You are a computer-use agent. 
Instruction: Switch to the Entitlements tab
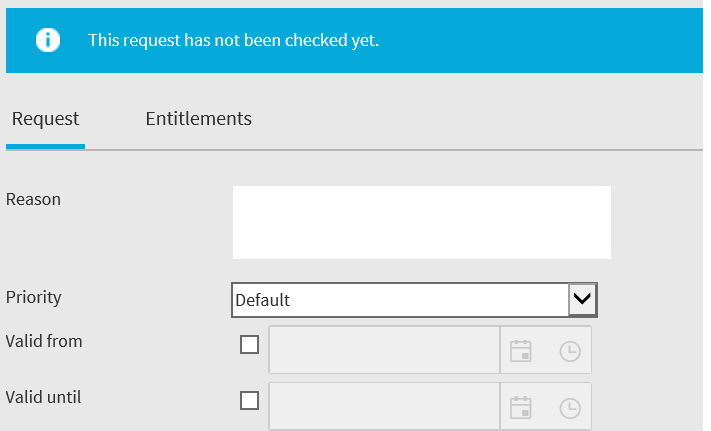199,119
